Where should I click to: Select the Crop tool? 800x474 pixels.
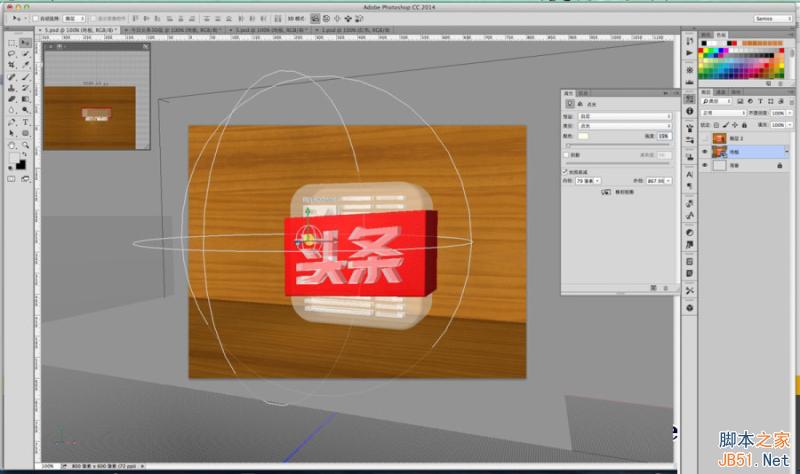point(12,65)
